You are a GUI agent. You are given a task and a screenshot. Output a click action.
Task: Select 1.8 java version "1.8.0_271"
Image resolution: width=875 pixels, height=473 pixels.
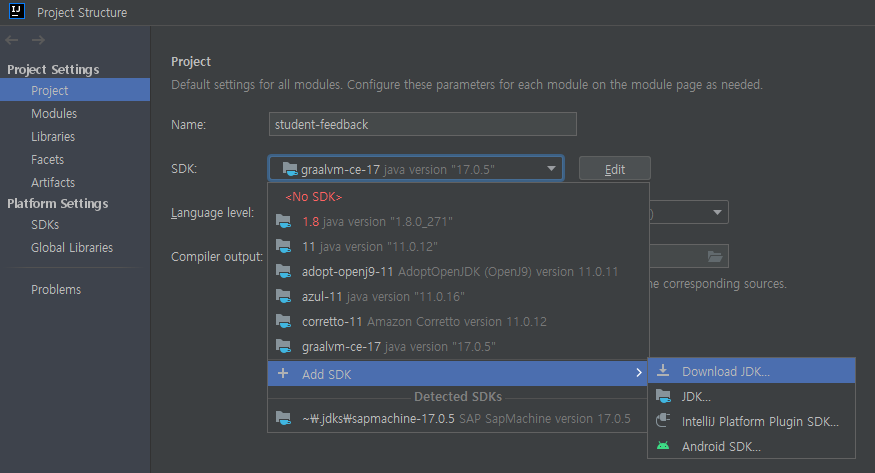click(x=458, y=221)
